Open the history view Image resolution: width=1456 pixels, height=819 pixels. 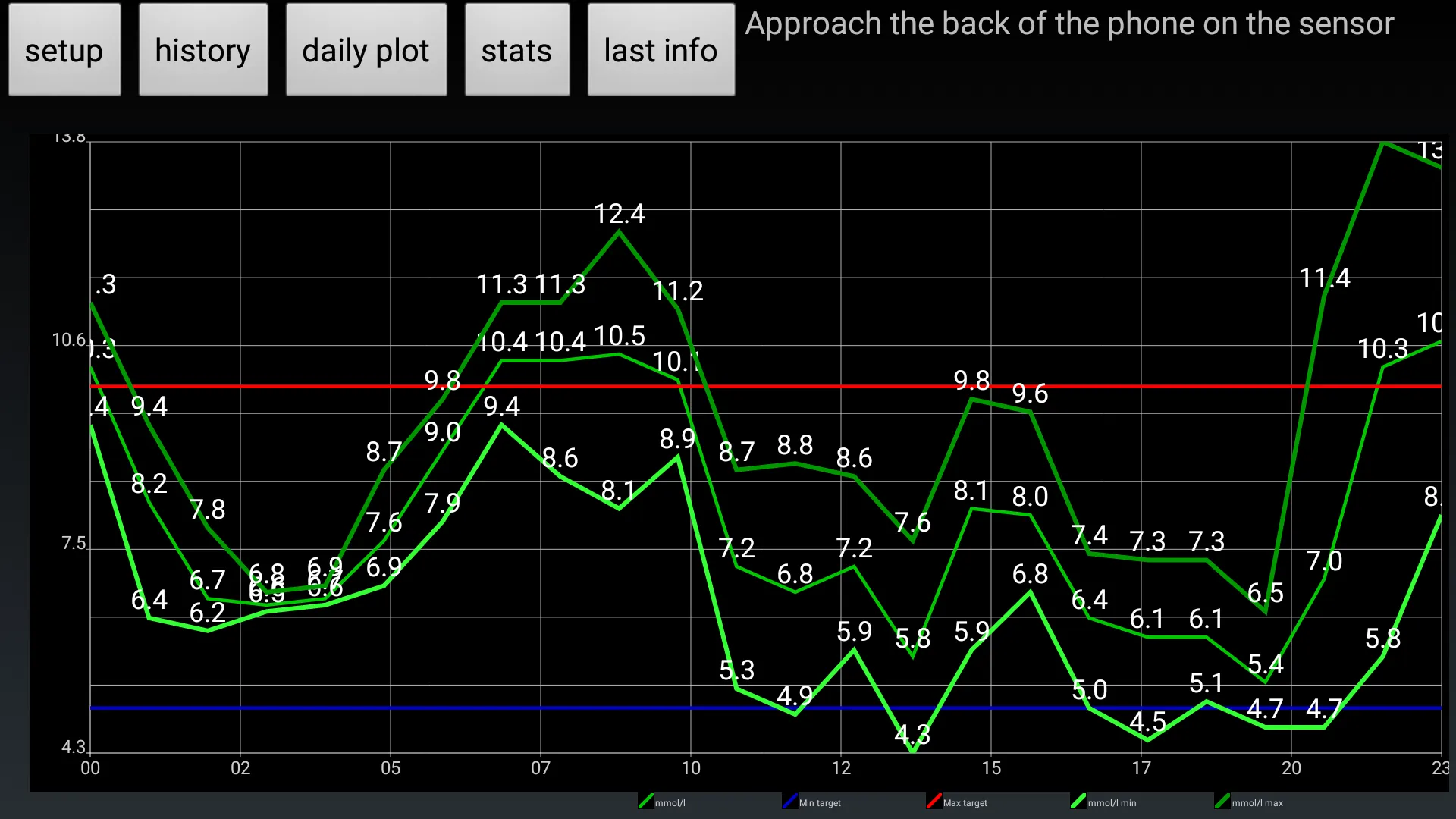203,49
